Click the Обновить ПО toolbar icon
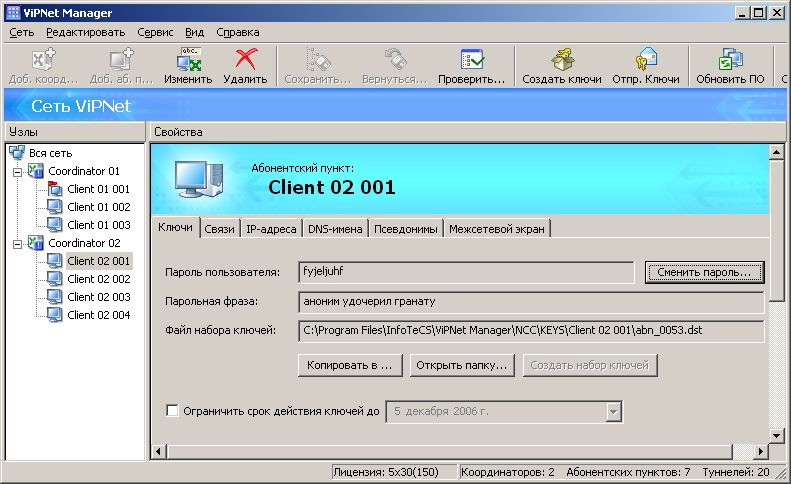 [730, 59]
